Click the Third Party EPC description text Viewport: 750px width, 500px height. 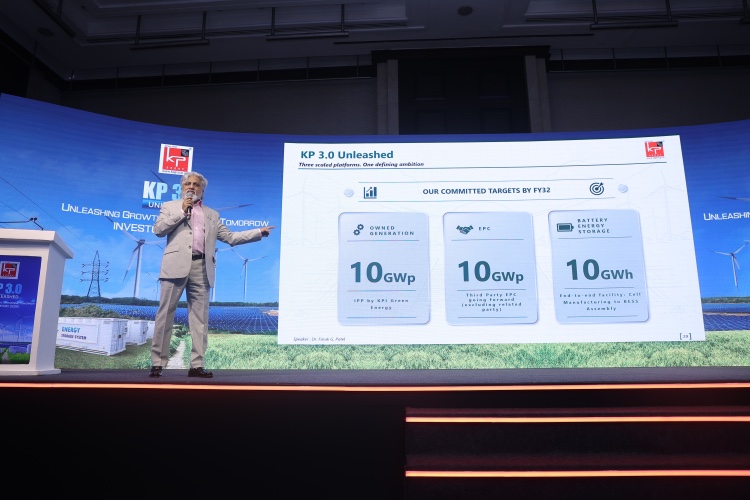[491, 302]
